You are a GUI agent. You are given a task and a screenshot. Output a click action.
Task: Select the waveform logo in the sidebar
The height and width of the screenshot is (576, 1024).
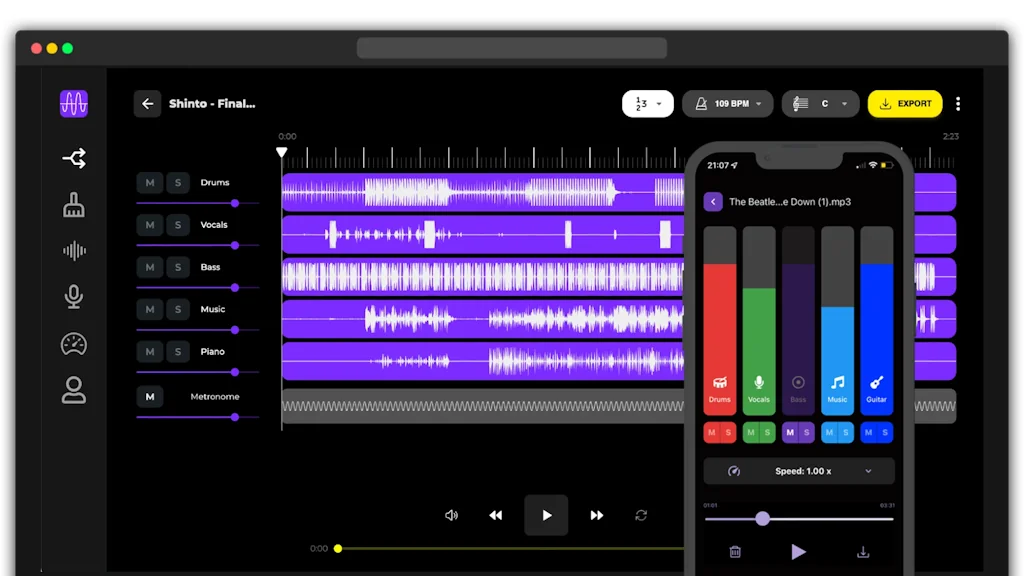click(73, 103)
